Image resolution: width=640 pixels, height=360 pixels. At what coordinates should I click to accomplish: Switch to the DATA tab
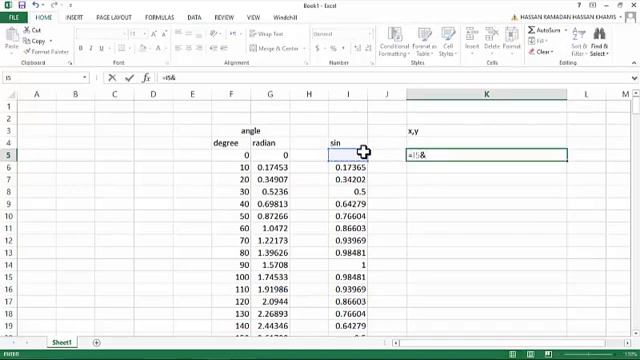coord(194,18)
